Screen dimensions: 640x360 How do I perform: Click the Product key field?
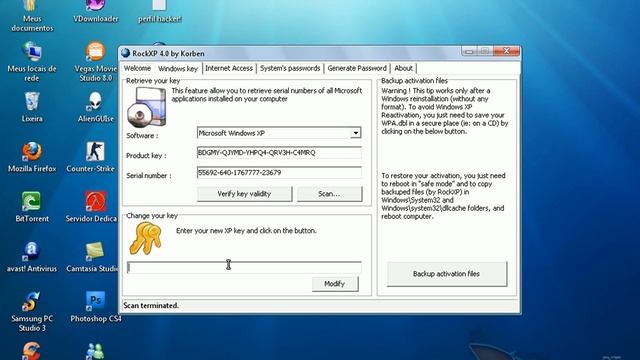279,153
